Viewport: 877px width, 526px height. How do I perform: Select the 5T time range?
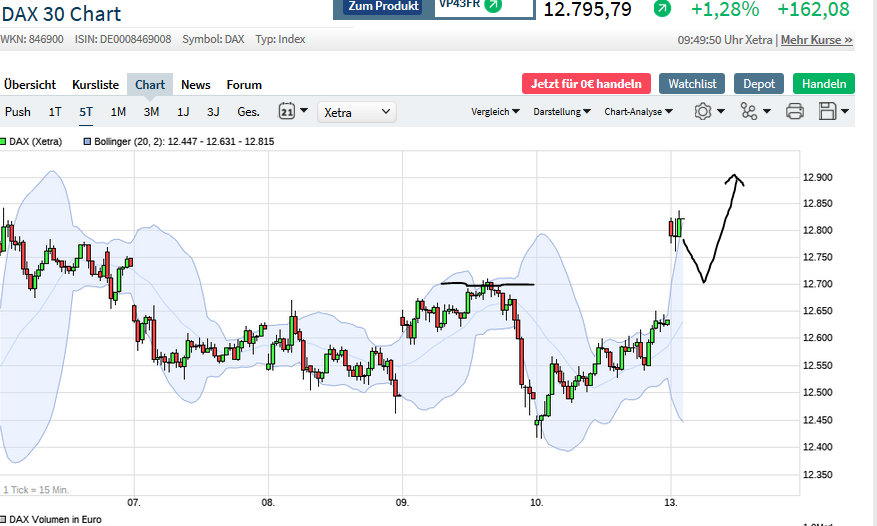coord(86,112)
